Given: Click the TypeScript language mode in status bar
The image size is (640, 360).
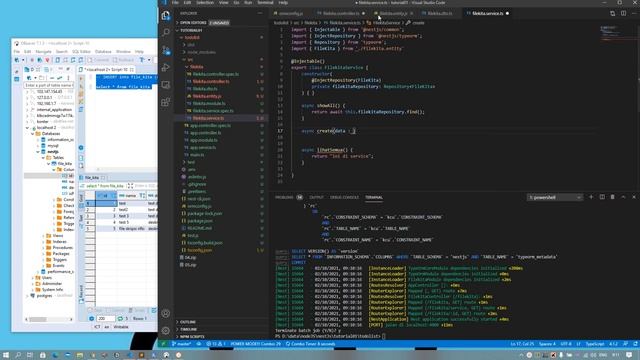Looking at the screenshot, I should click(595, 344).
